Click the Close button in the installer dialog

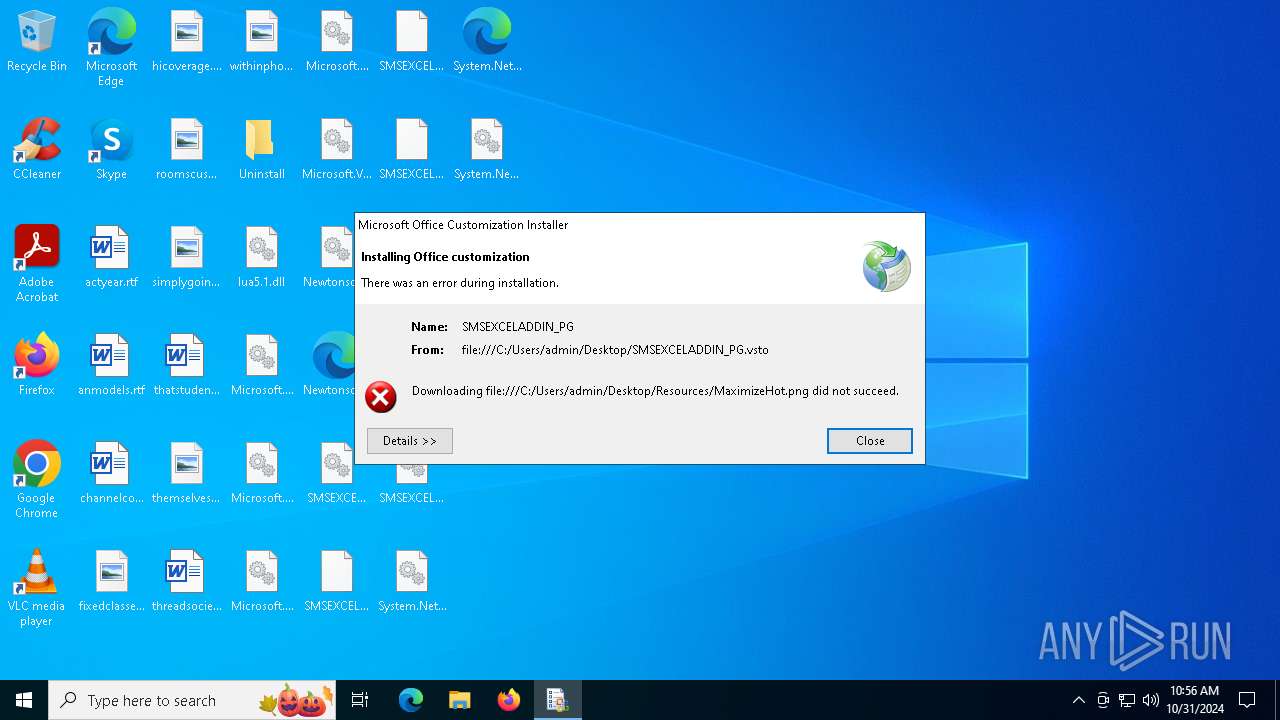[870, 441]
